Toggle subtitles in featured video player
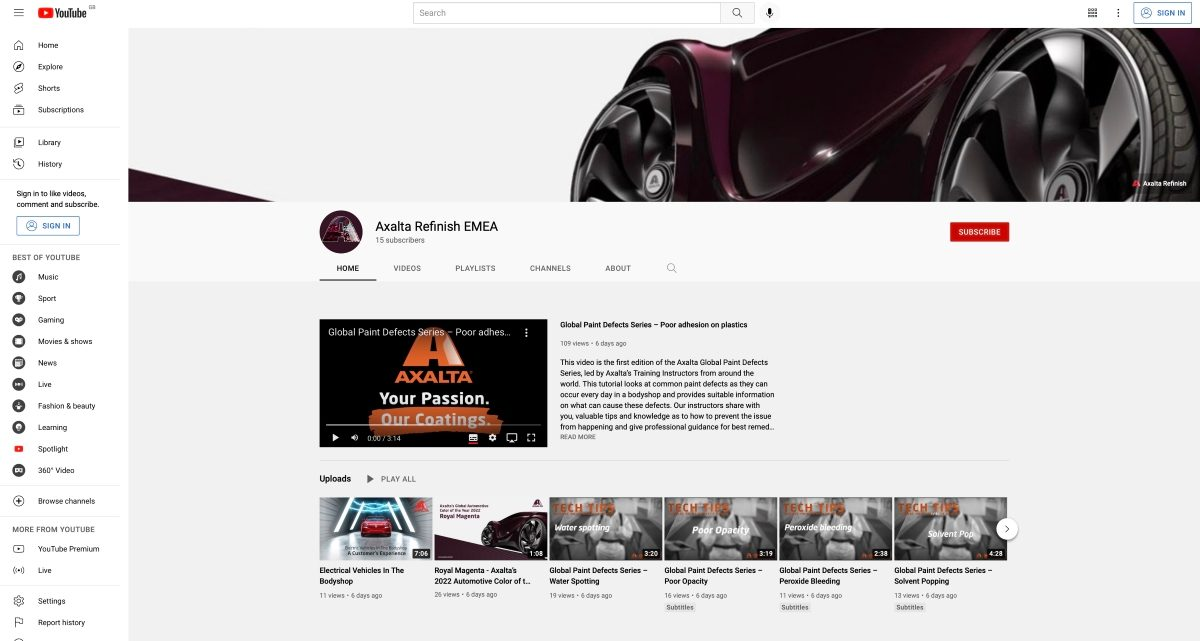Screen dimensions: 1200x641 pos(474,438)
